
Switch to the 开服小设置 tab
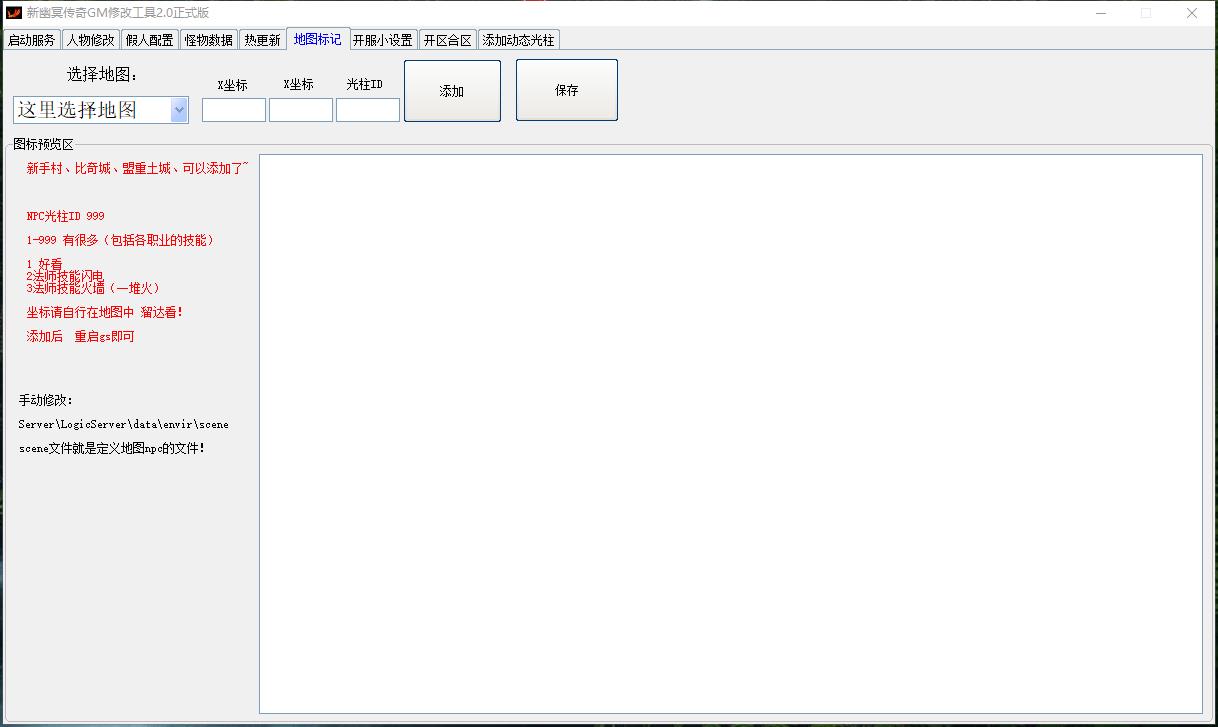(x=383, y=40)
